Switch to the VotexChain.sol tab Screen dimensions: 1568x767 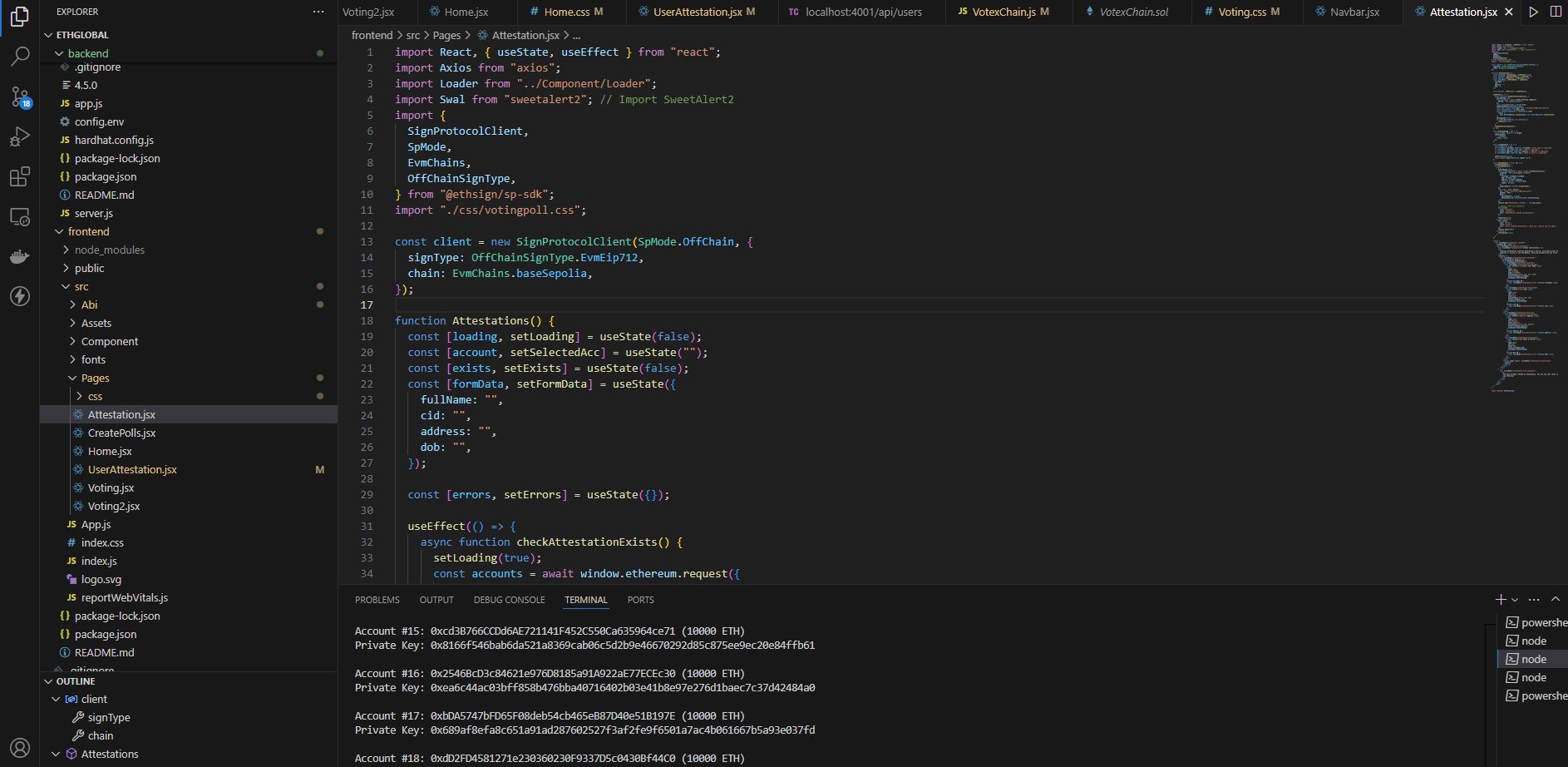1133,12
